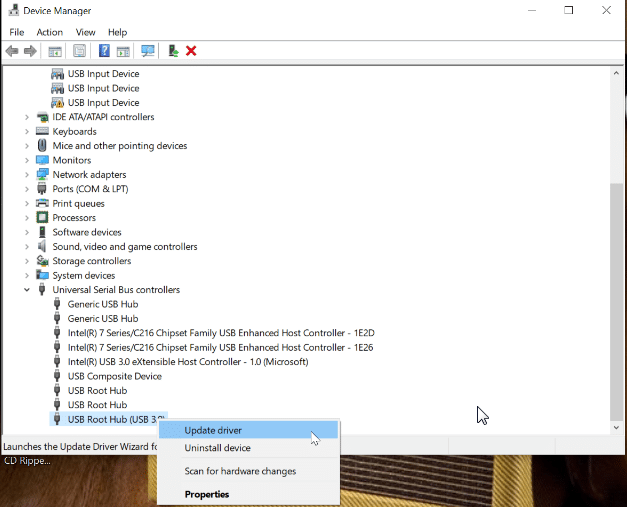Click the show/hide console tree toolbar icon
The image size is (627, 507).
[x=55, y=51]
